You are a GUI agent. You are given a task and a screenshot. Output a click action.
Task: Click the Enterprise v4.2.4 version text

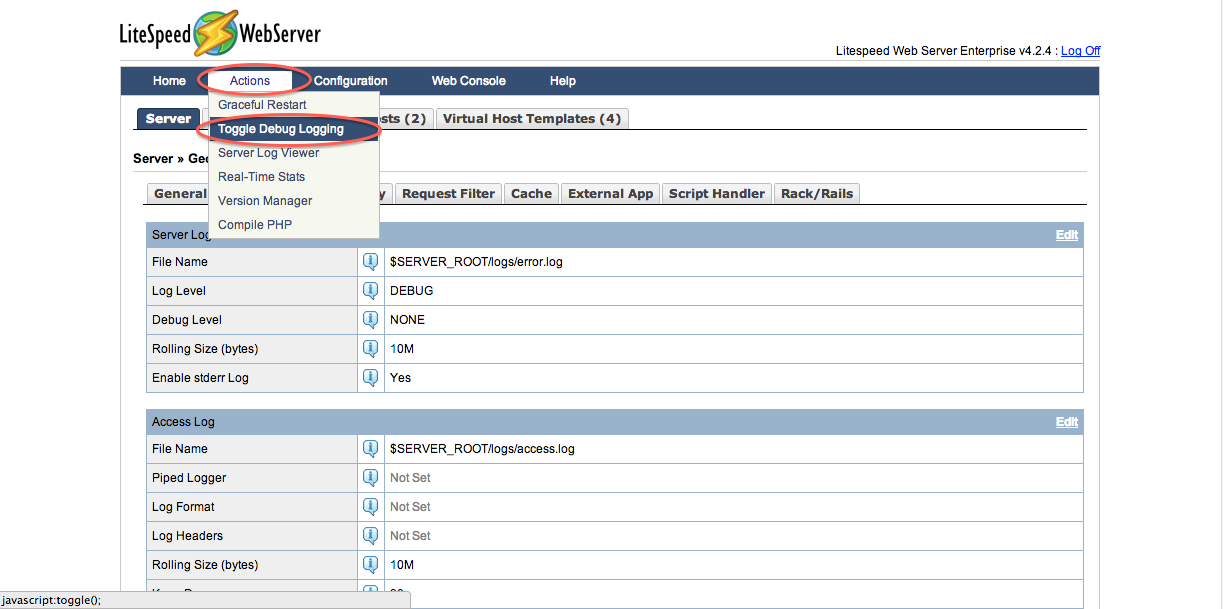[944, 51]
